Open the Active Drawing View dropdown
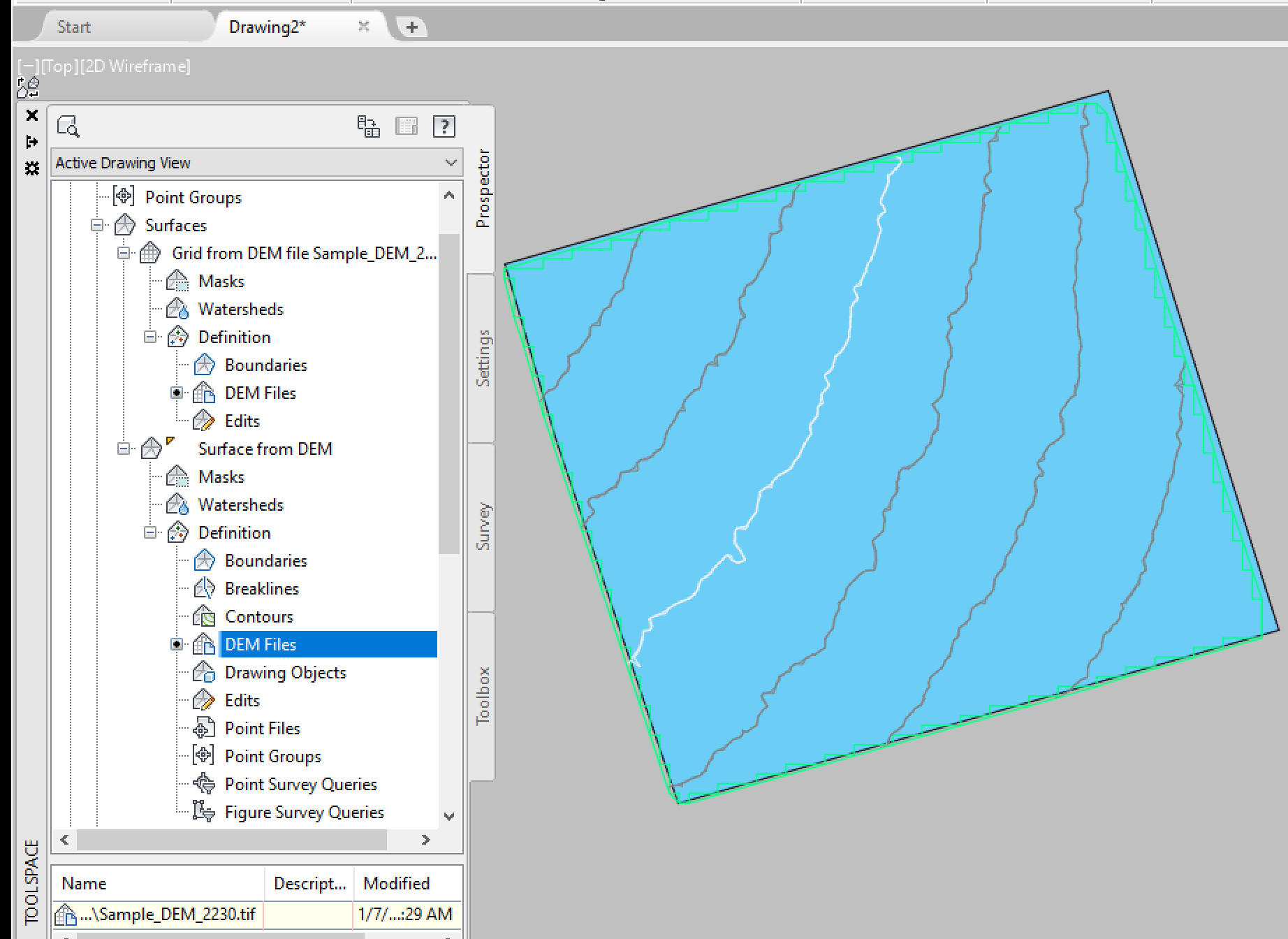Image resolution: width=1288 pixels, height=939 pixels. (x=451, y=162)
